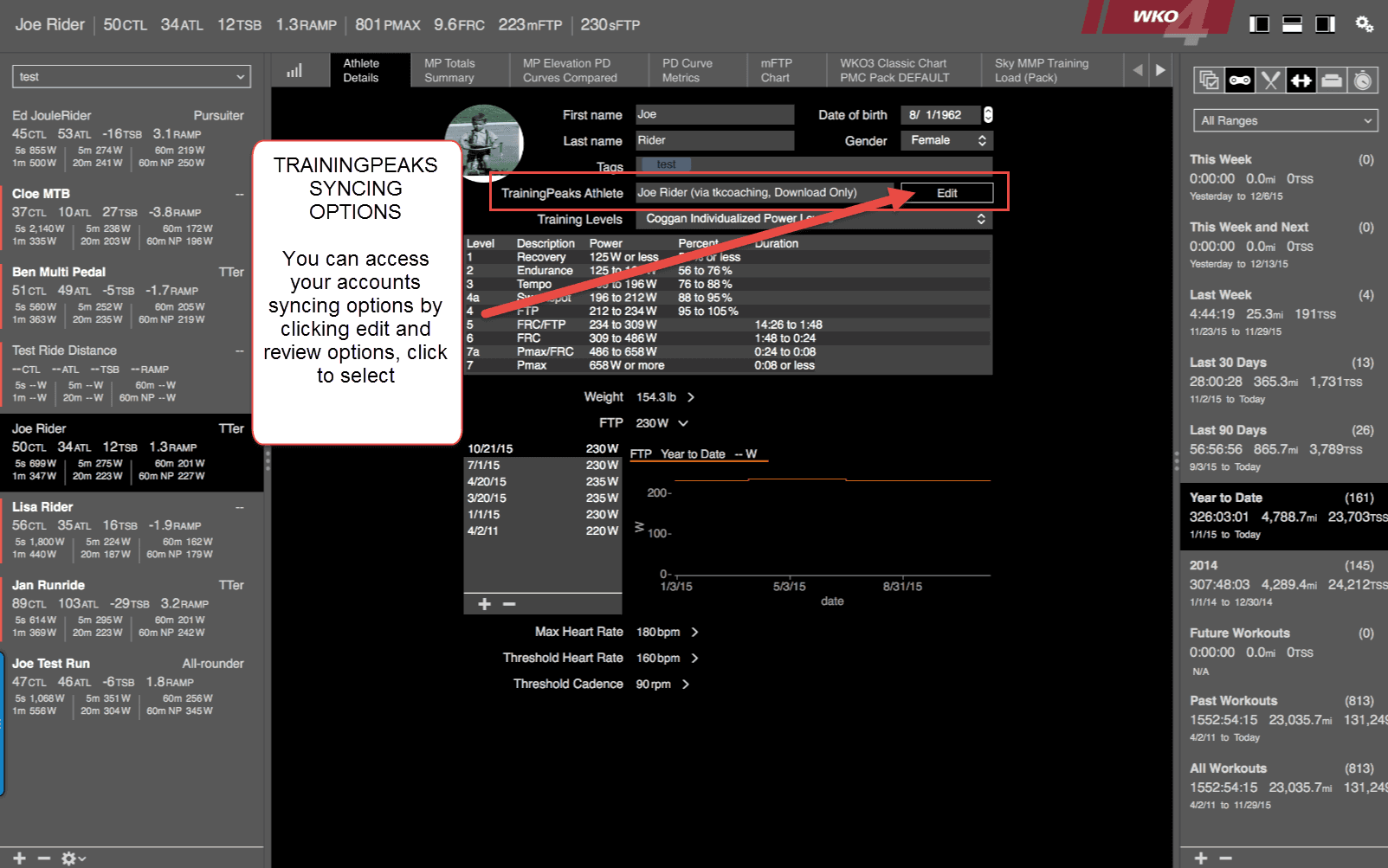The width and height of the screenshot is (1388, 868).
Task: Click the test tag in Tags
Action: [666, 164]
